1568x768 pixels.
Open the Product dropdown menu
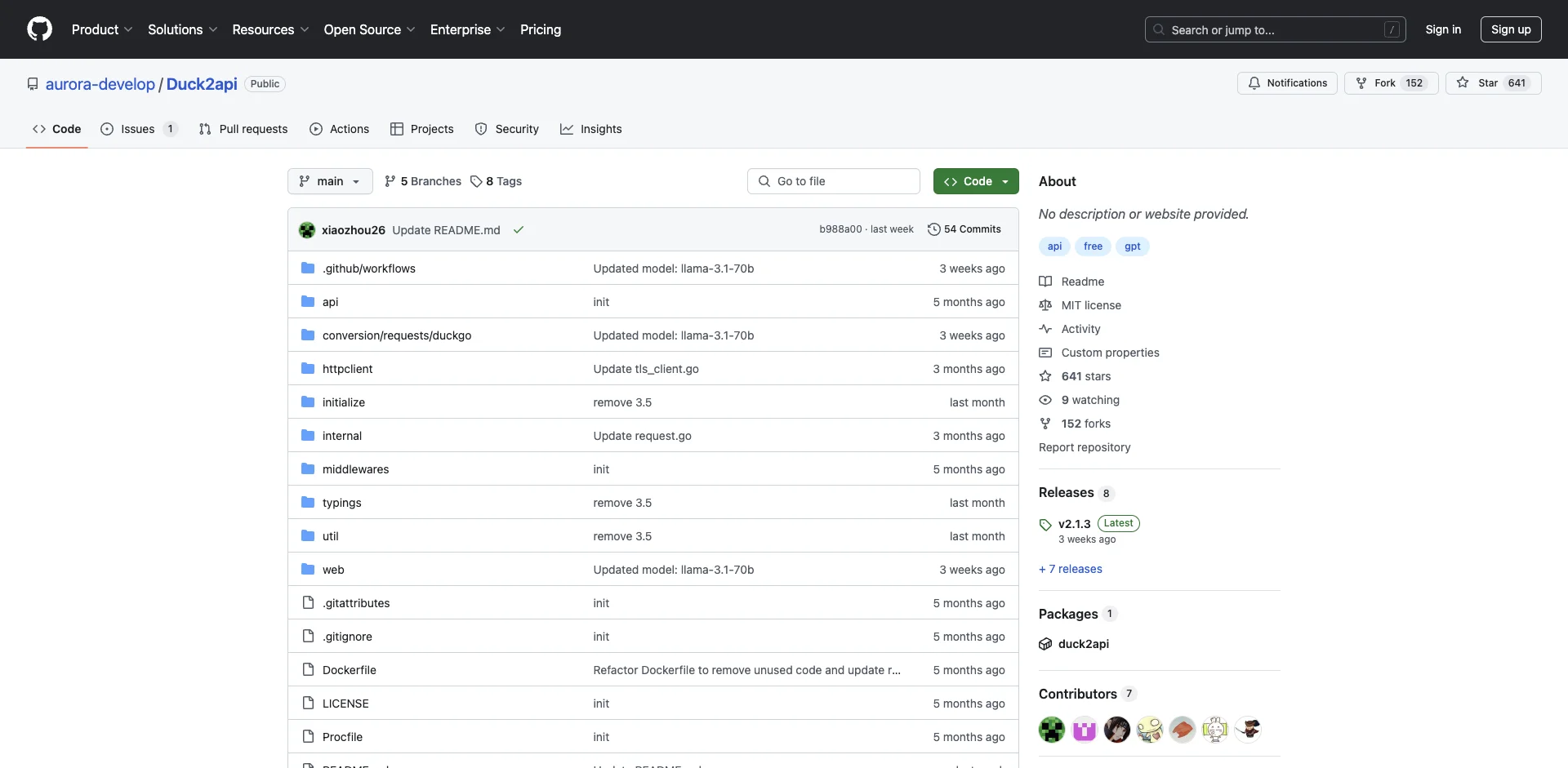point(102,29)
